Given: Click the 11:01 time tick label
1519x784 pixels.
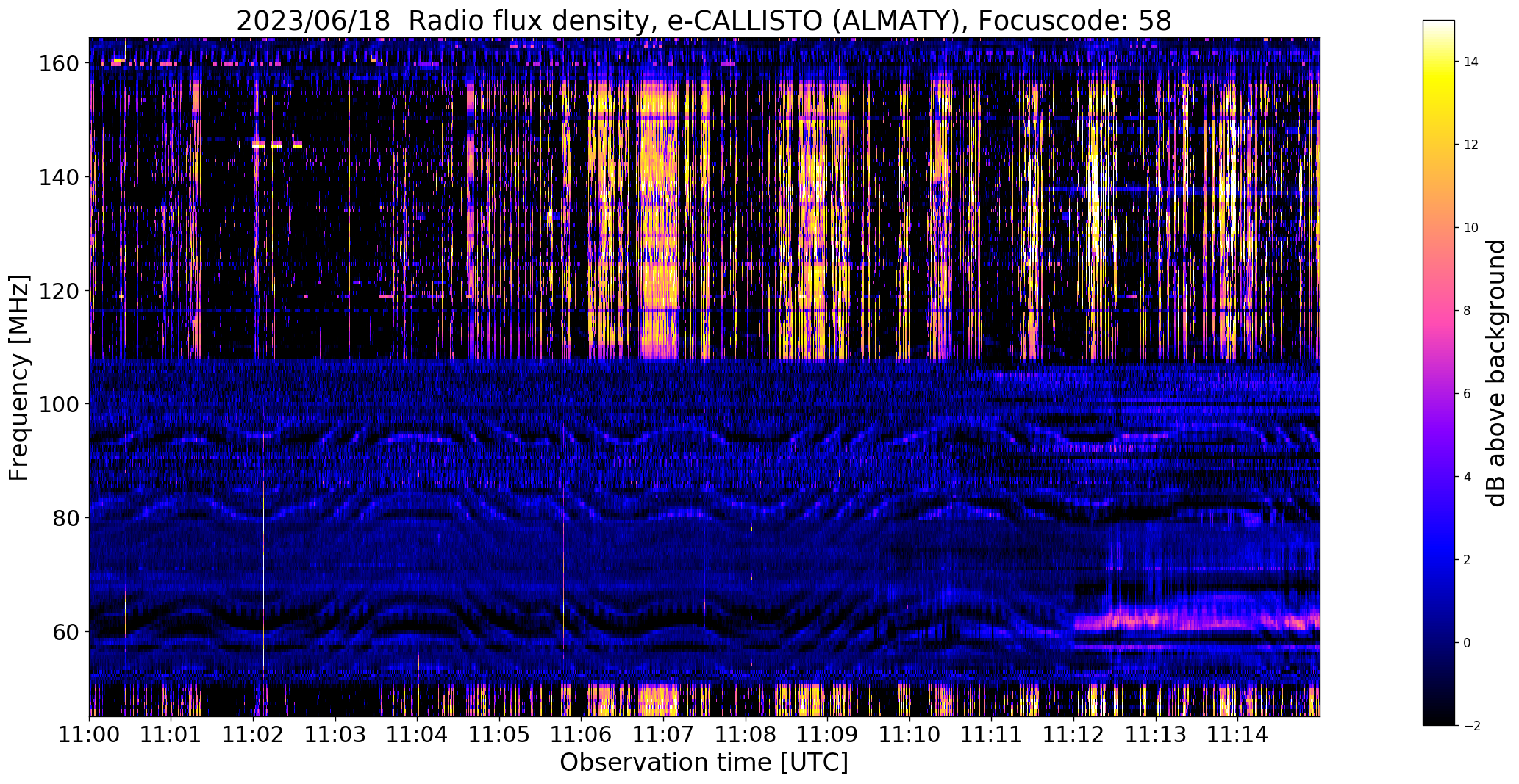Looking at the screenshot, I should coord(171,733).
